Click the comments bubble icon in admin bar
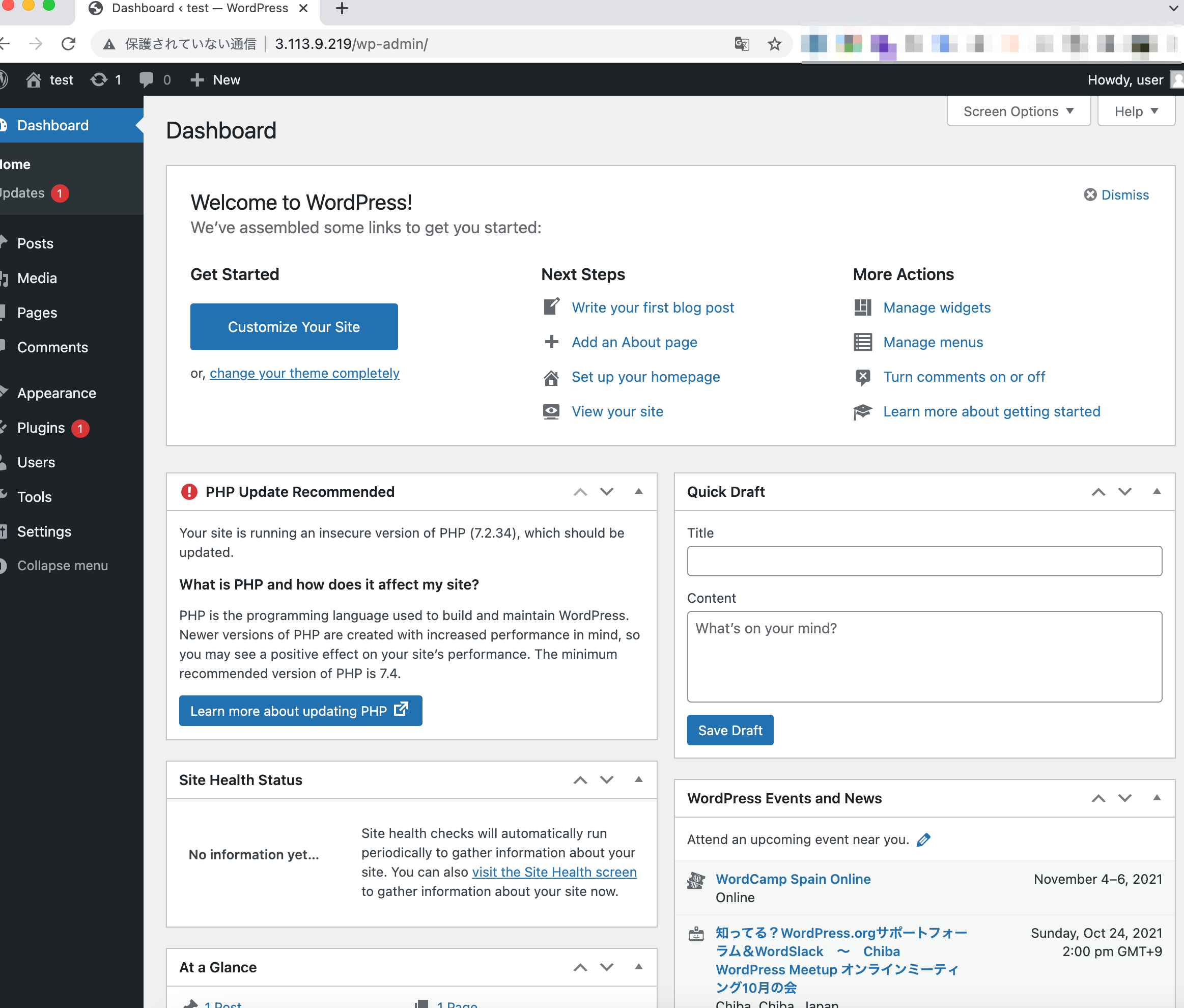 tap(148, 79)
